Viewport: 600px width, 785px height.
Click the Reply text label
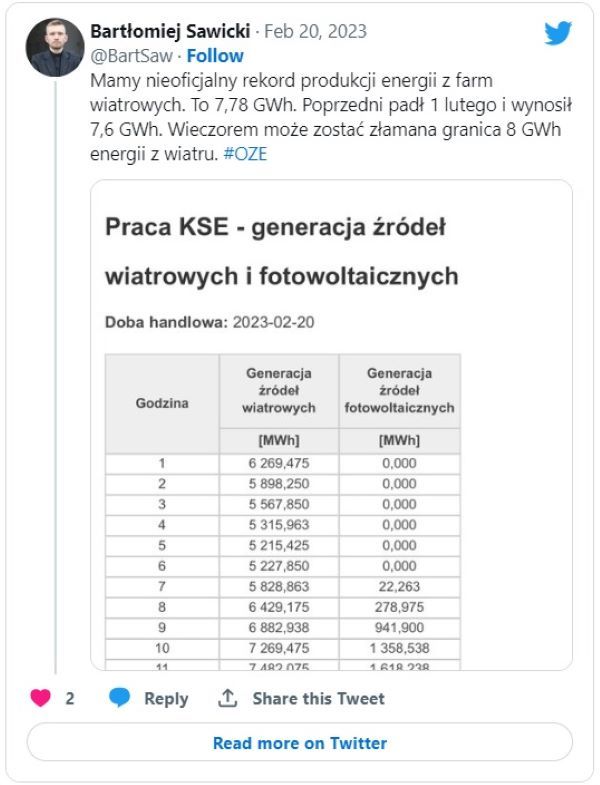tap(166, 699)
